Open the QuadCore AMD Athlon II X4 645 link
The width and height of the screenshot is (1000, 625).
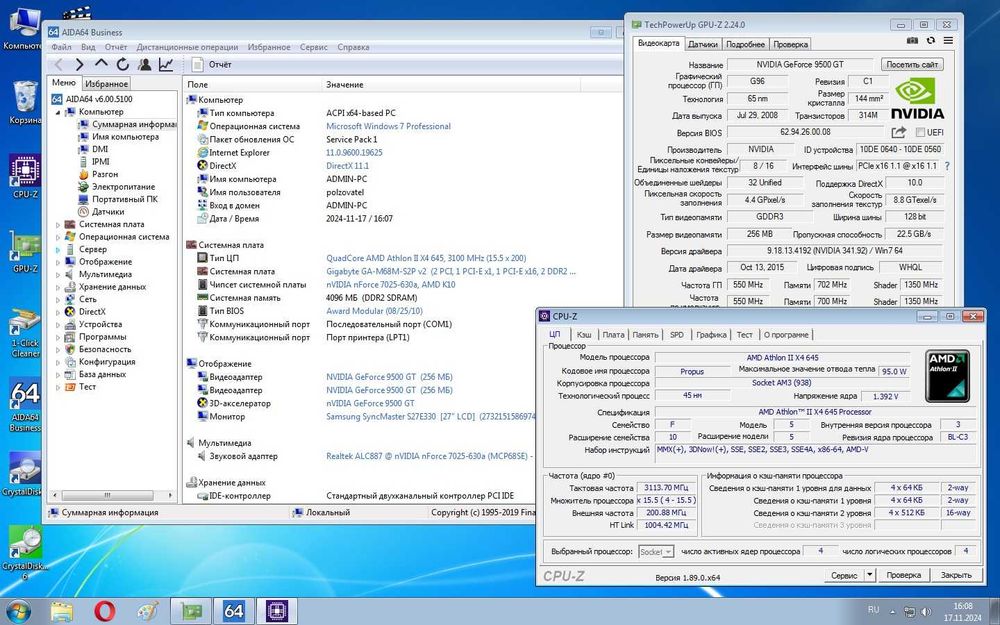point(426,258)
